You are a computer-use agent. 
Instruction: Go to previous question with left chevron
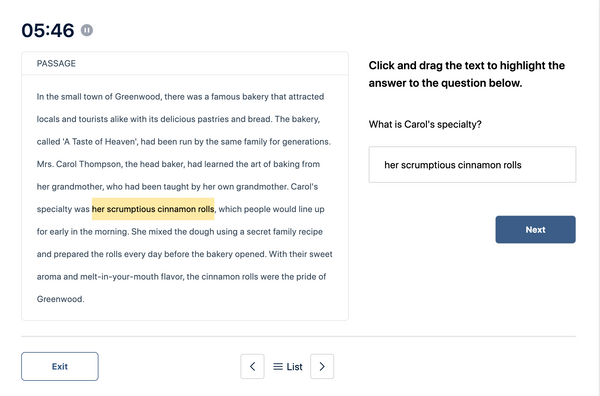tap(252, 367)
